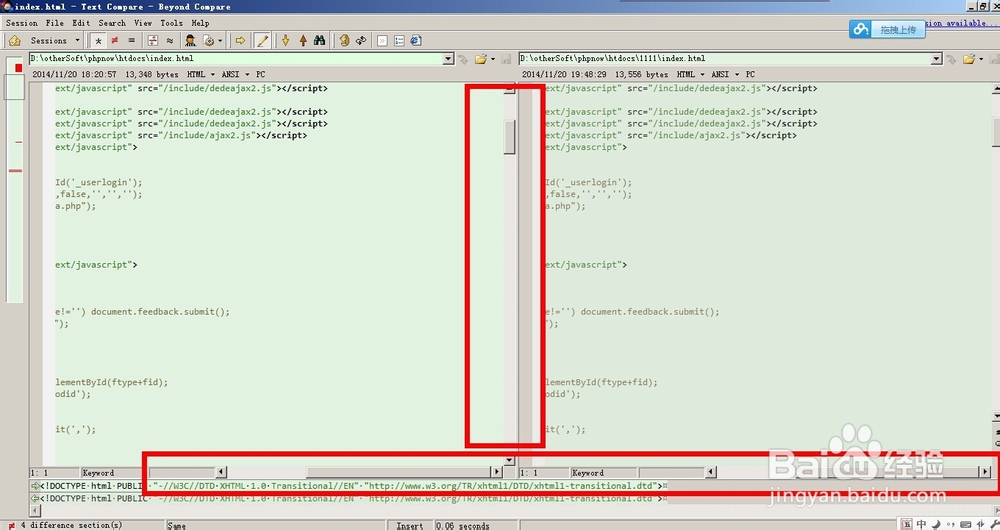Open the Search menu
The height and width of the screenshot is (530, 1000).
[112, 23]
